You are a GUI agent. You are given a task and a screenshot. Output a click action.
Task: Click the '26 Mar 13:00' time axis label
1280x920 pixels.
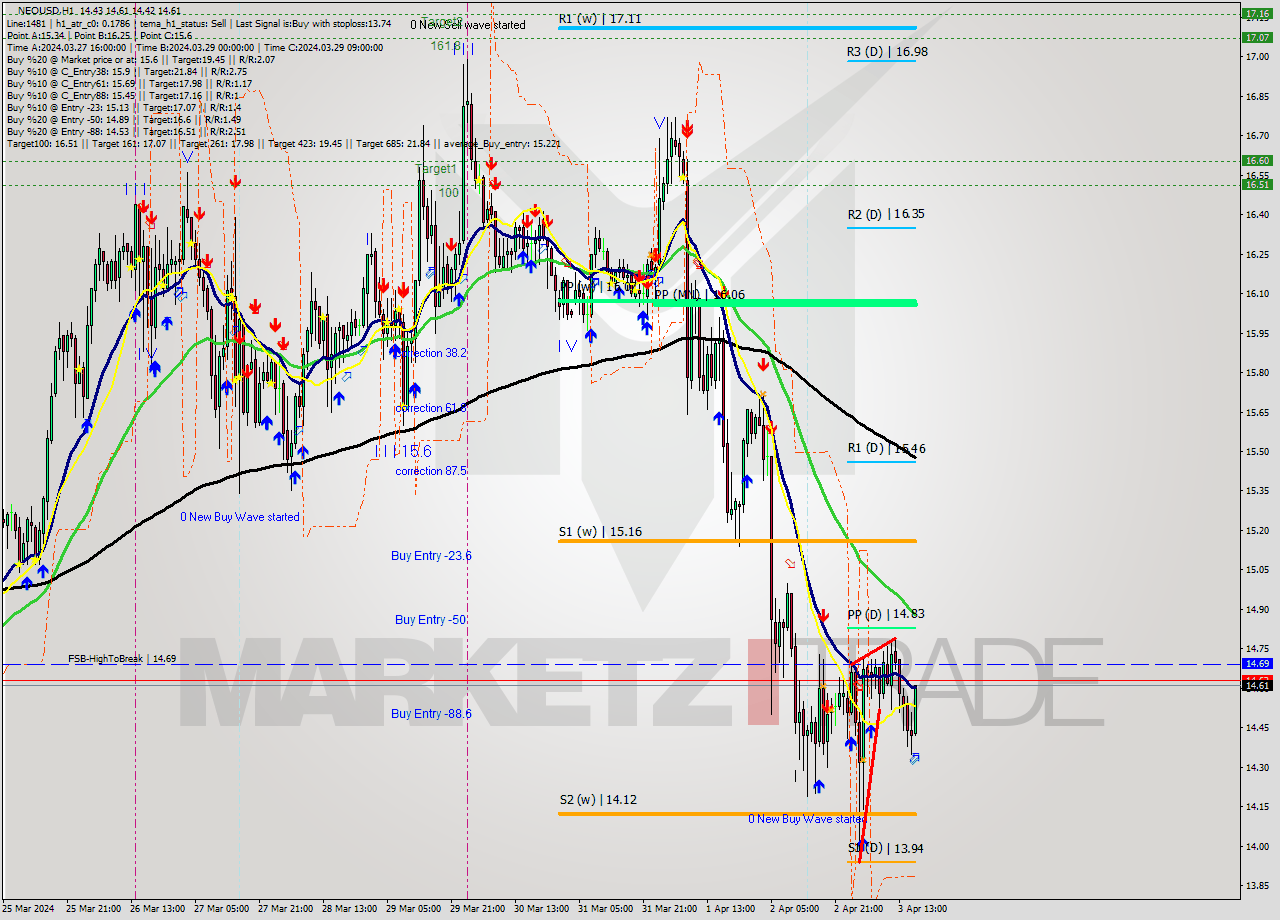(x=159, y=909)
